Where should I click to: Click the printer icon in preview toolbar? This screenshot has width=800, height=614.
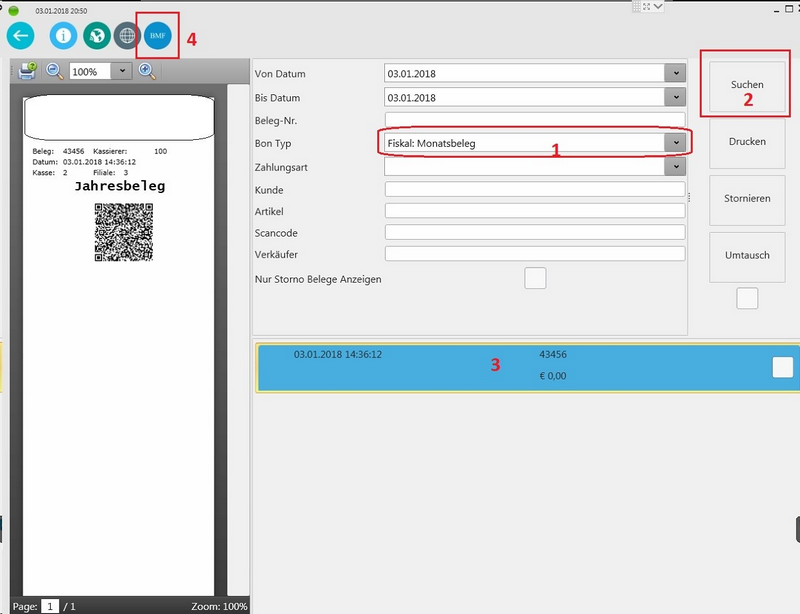(27, 70)
